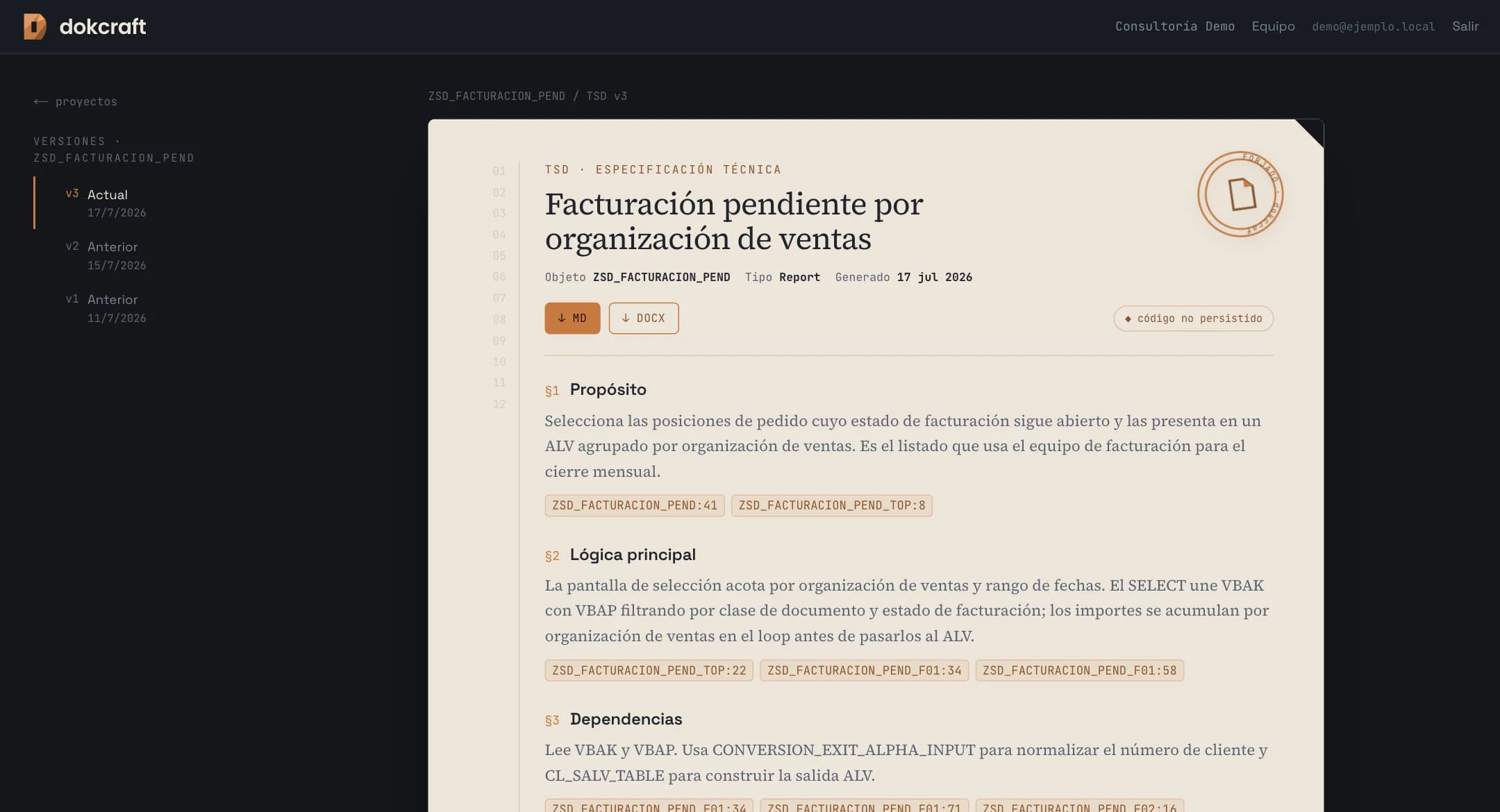The height and width of the screenshot is (812, 1500).
Task: Click the TSD · ESPECIFICACIÓN TÉCNICA label
Action: pyautogui.click(x=662, y=169)
